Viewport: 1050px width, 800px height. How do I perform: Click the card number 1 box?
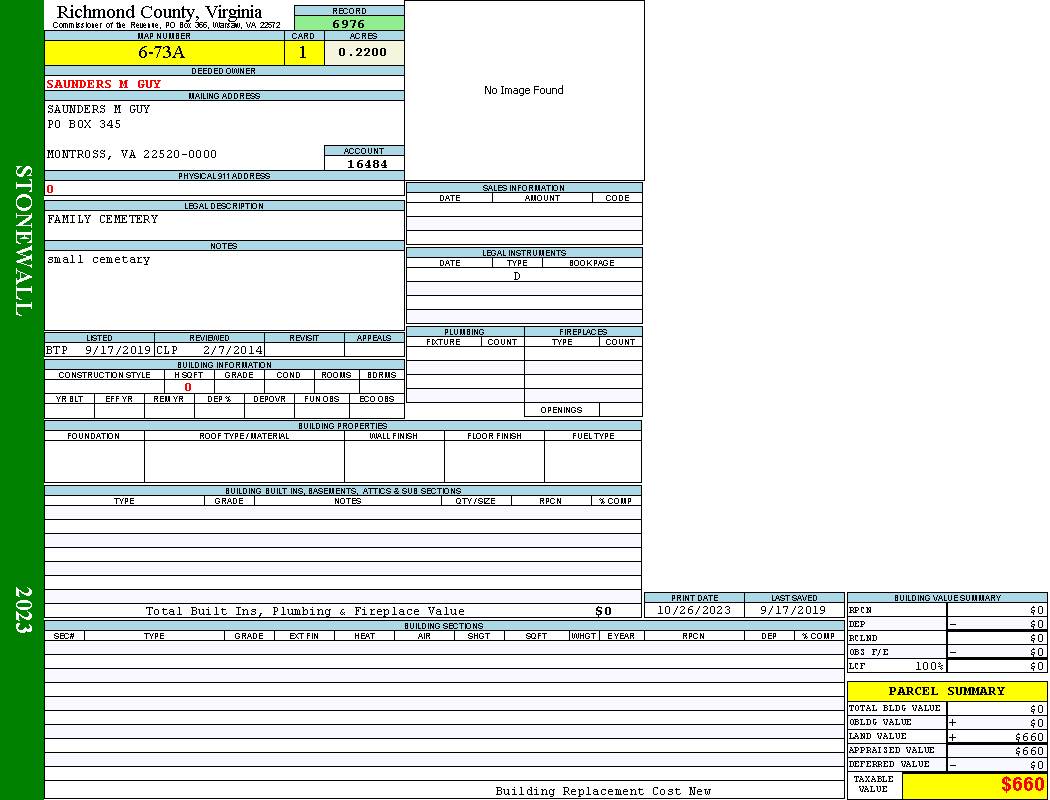[x=303, y=53]
